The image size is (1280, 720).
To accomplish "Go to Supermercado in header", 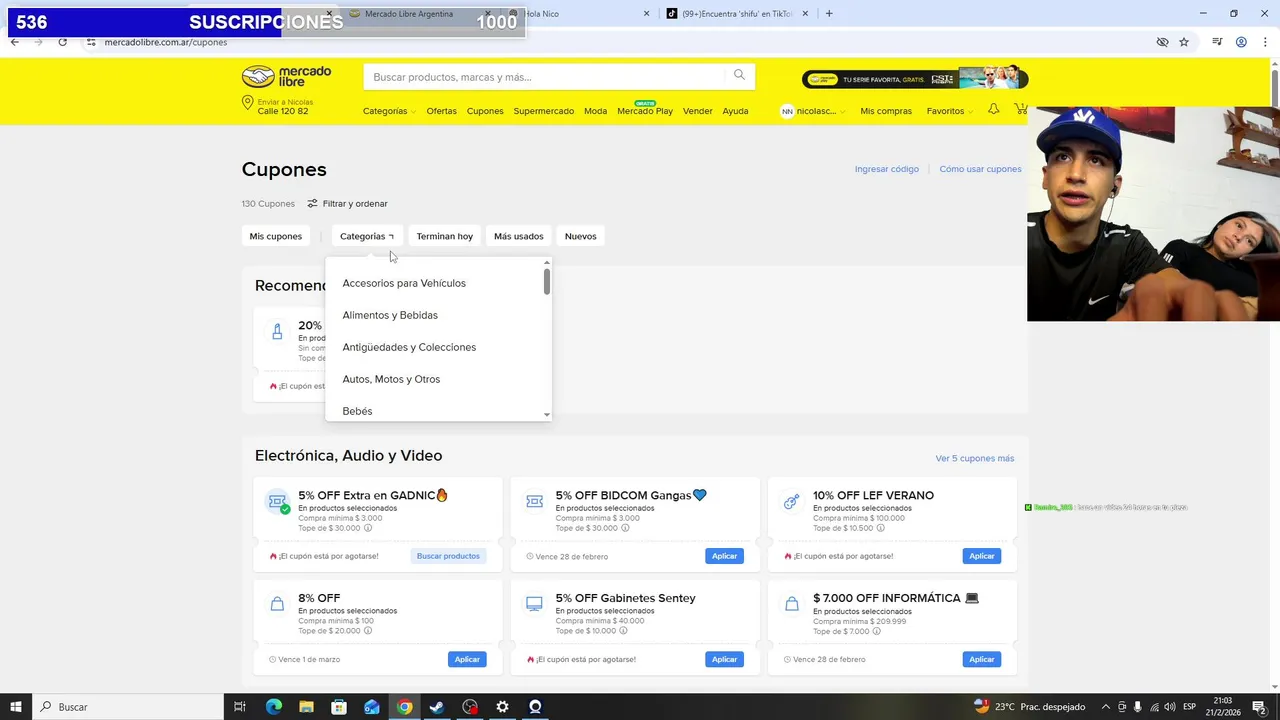I will (x=544, y=111).
